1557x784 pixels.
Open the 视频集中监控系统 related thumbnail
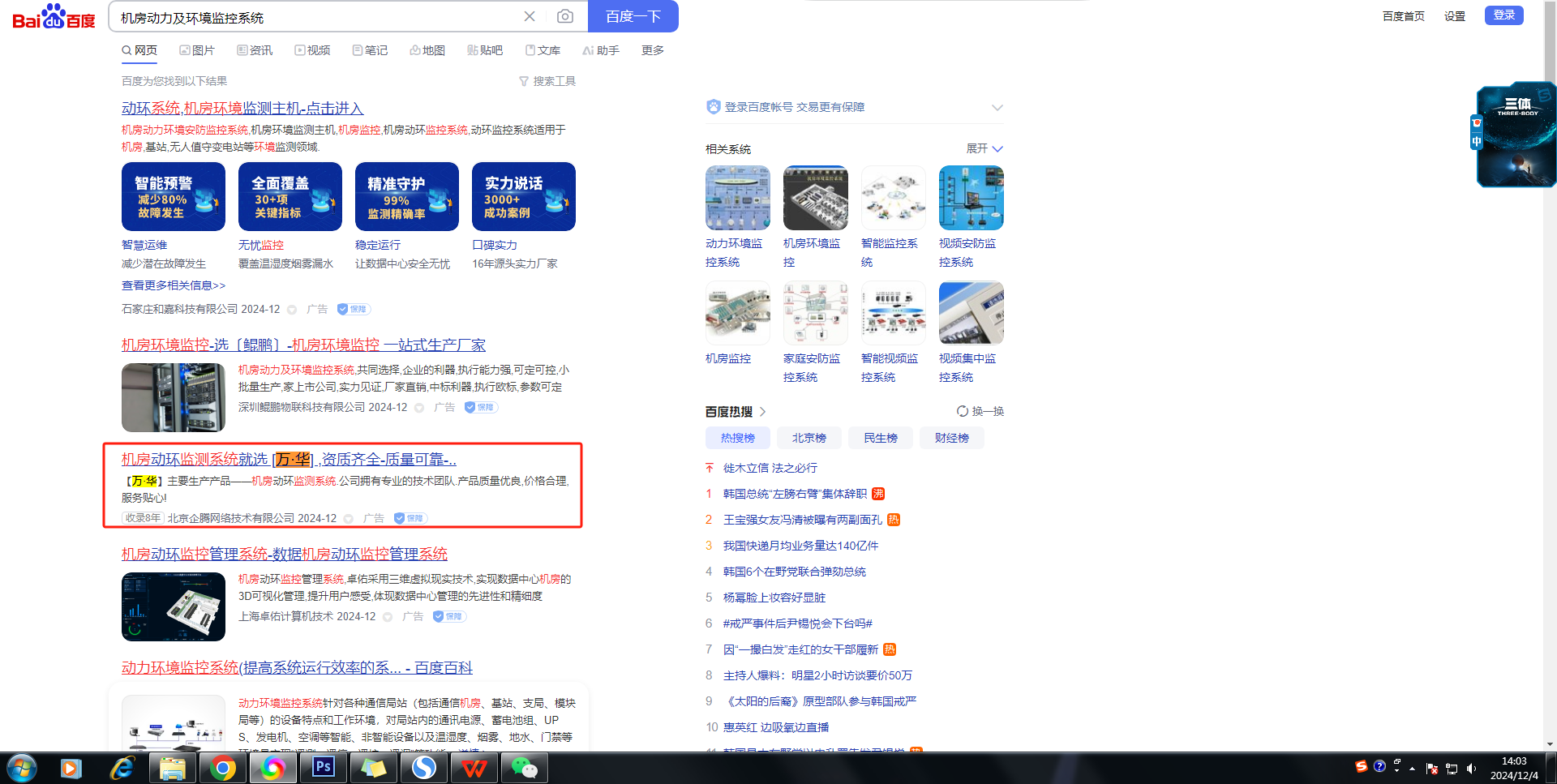[x=972, y=313]
